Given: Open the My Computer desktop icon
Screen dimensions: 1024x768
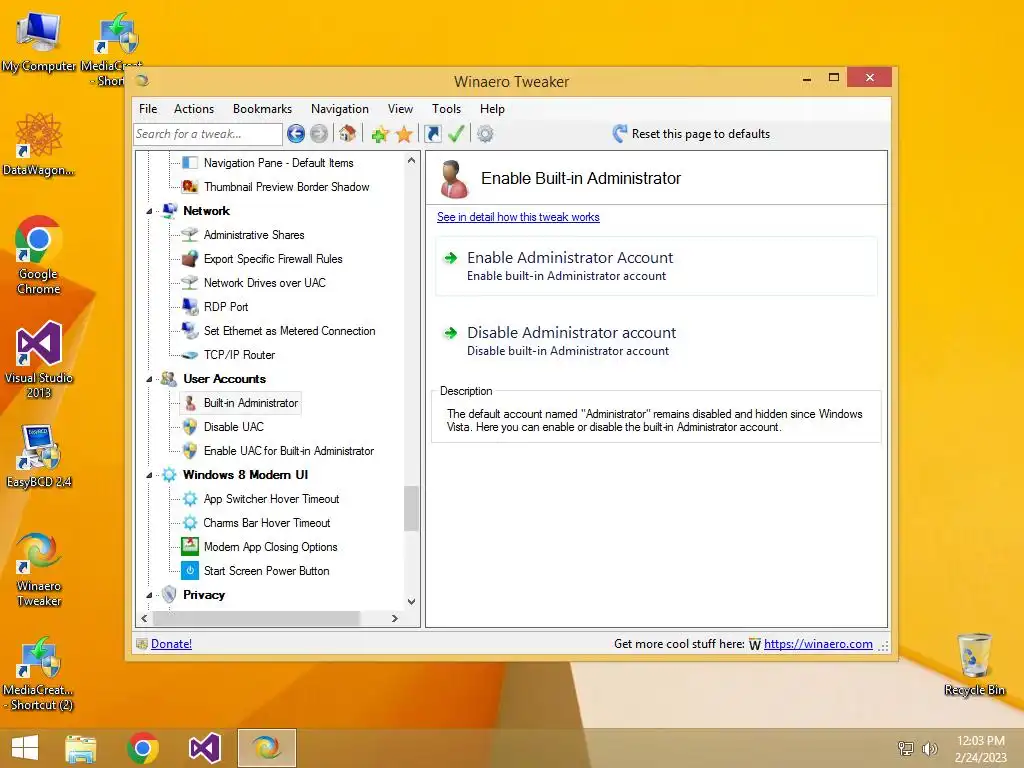Looking at the screenshot, I should (x=39, y=41).
